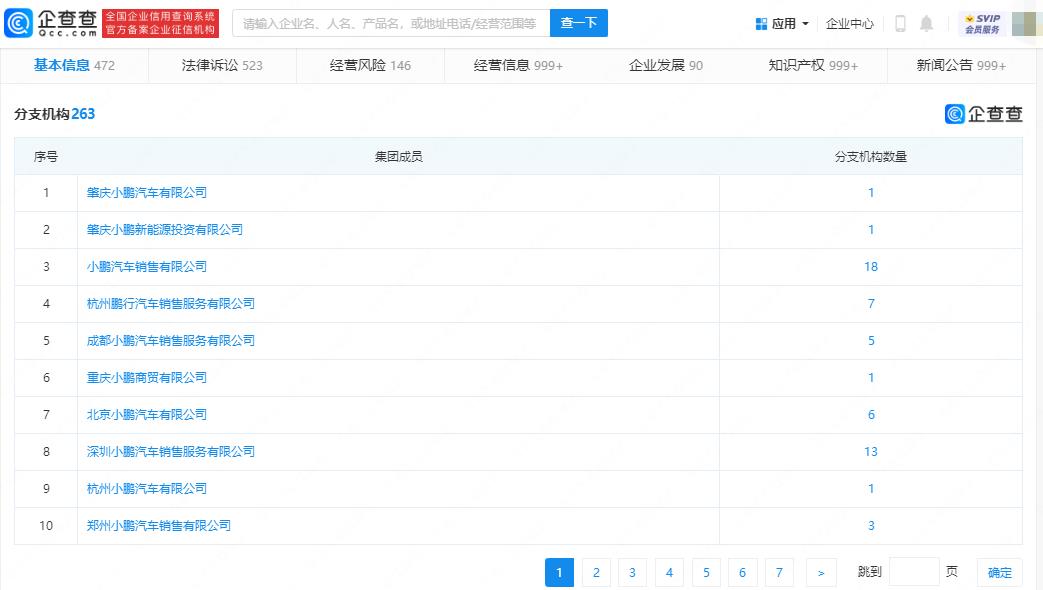Click the 分支机构 263 section title
Image resolution: width=1043 pixels, height=590 pixels.
(55, 114)
